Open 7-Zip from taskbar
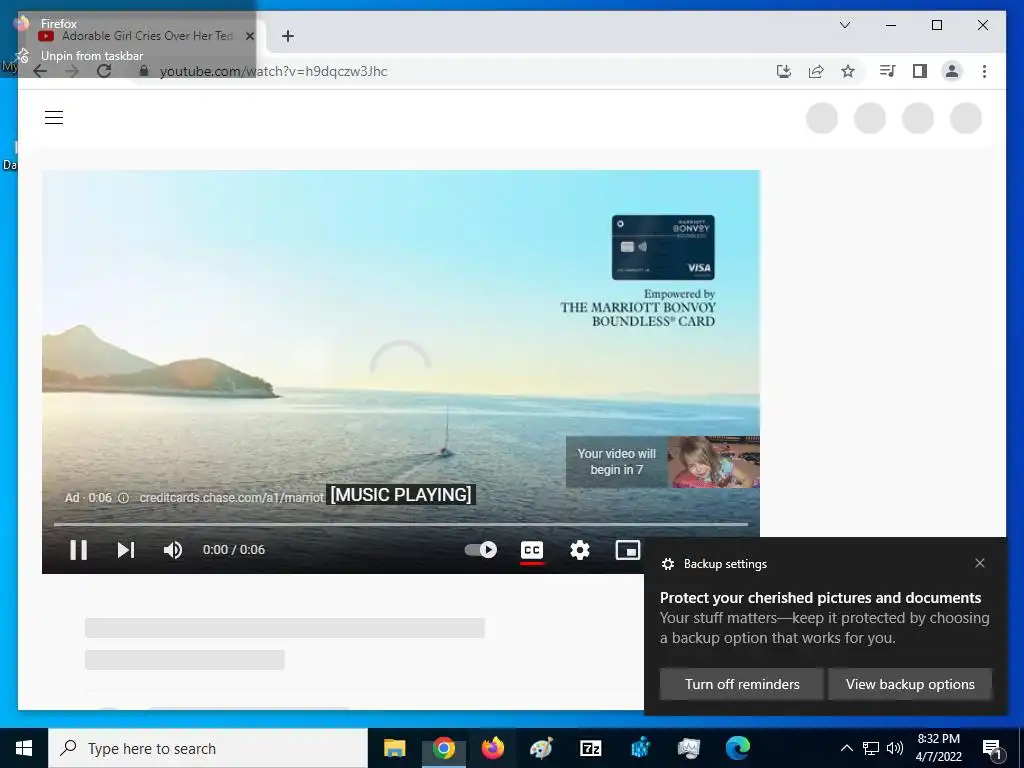 click(x=590, y=748)
